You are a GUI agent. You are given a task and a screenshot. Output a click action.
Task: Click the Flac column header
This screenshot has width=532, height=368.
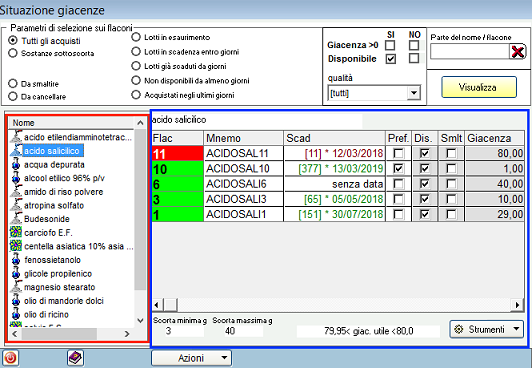(x=177, y=138)
